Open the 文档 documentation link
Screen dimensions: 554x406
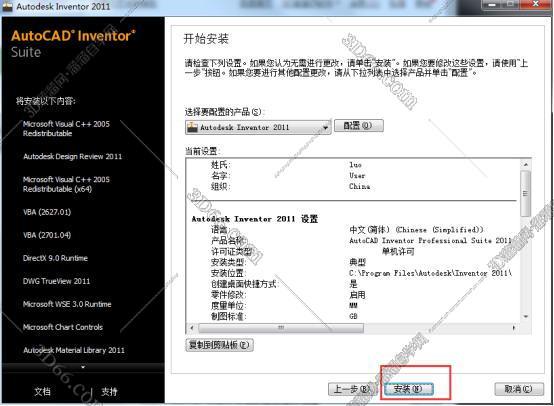(x=42, y=392)
